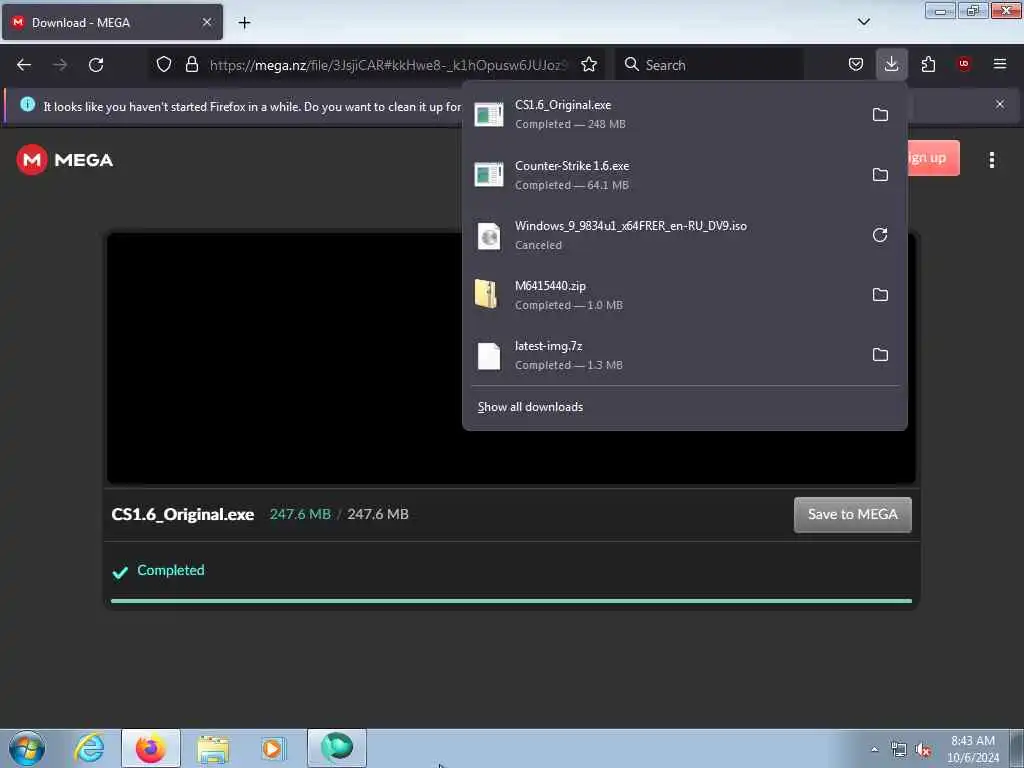Screen dimensions: 1024x768
Task: Open the taskbar clock and date
Action: point(972,749)
